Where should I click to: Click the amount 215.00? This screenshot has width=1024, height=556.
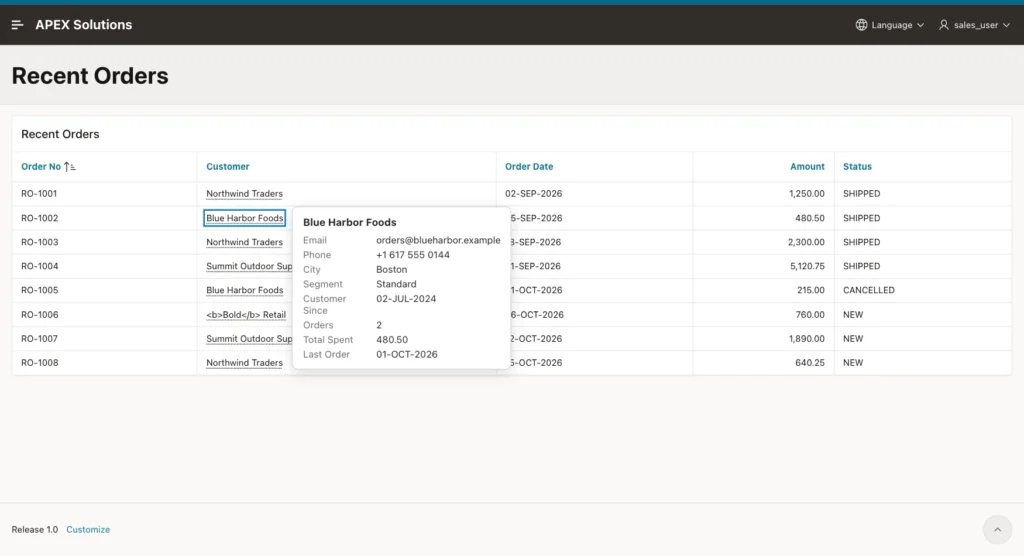pyautogui.click(x=810, y=290)
